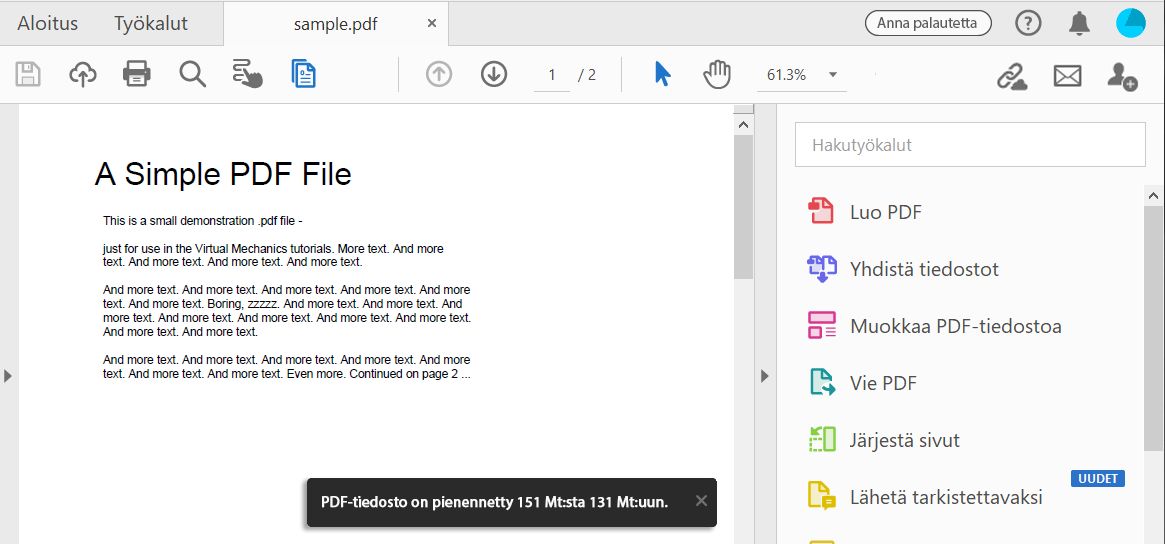Screen dimensions: 1165x544
Task: Open the find text magnifier tool
Action: [x=192, y=74]
